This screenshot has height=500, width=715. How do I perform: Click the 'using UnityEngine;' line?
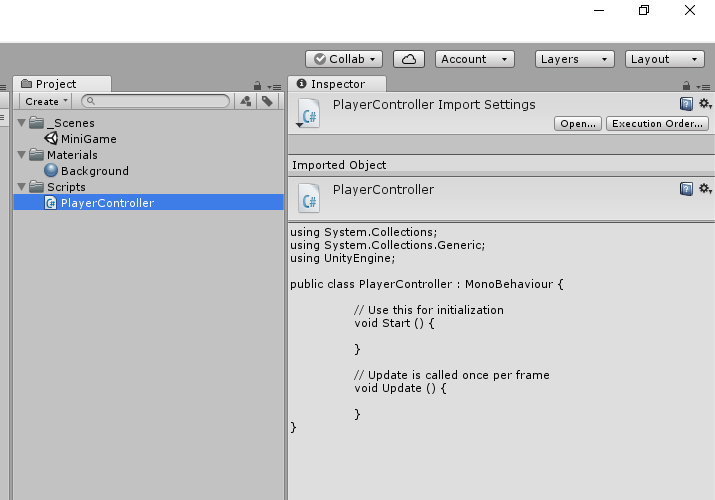tap(342, 258)
